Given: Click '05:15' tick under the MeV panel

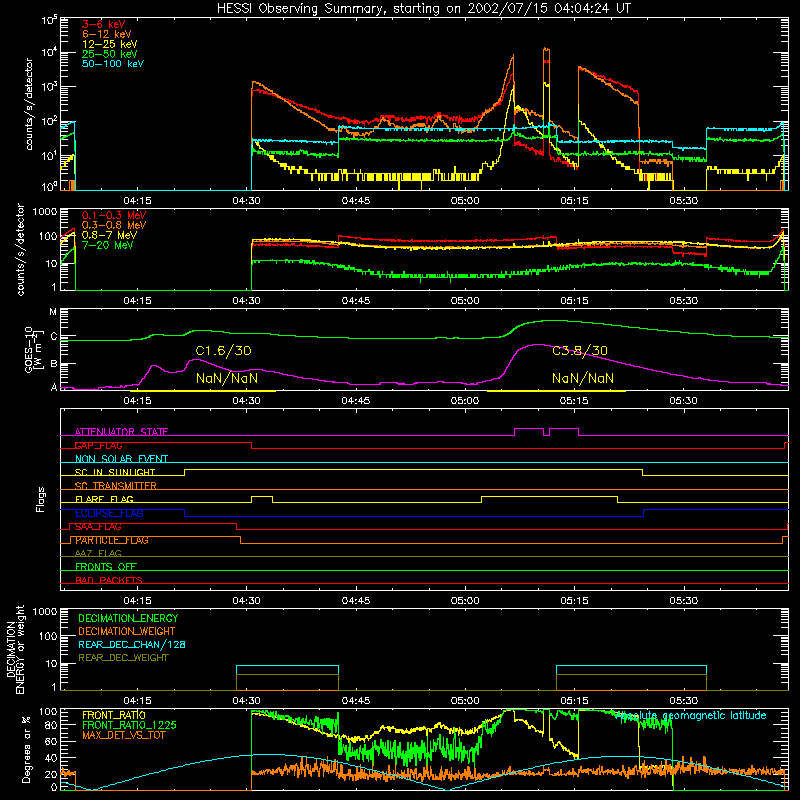Looking at the screenshot, I should (x=574, y=301).
